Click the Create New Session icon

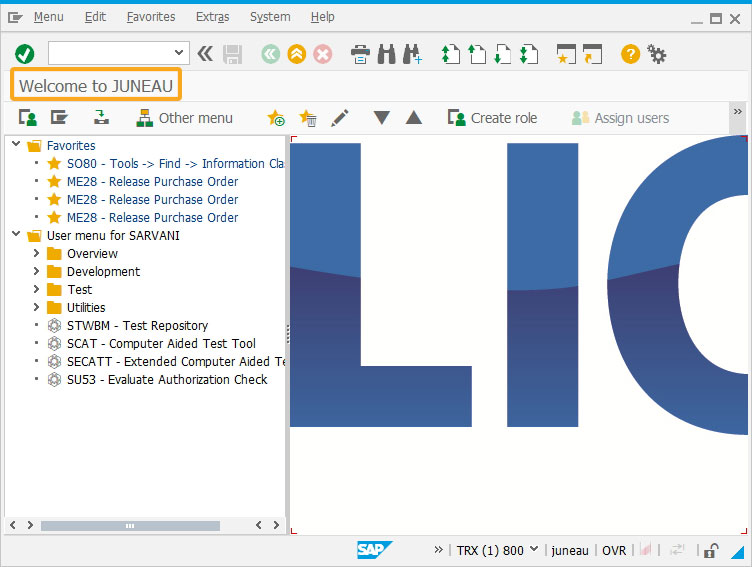click(566, 54)
